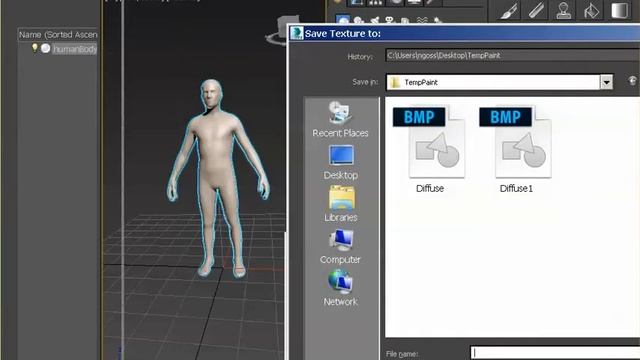Toggle the lightbulb visibility of humanBody
The height and width of the screenshot is (360, 640).
point(35,49)
